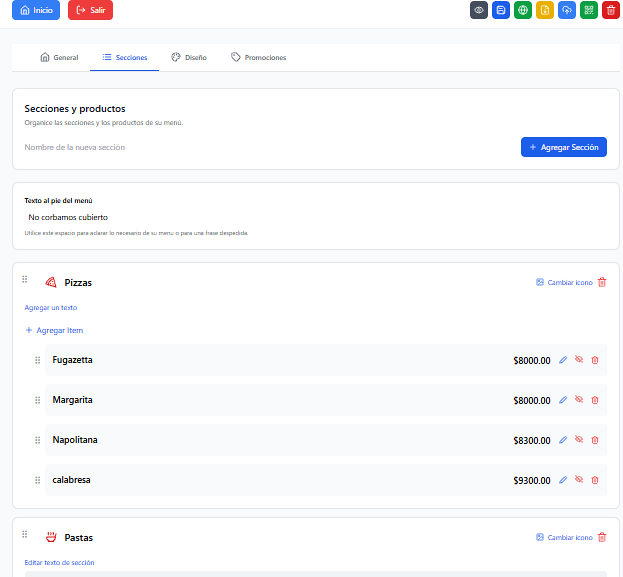Image resolution: width=623 pixels, height=577 pixels.
Task: Click Cambiar icono for Pastas section
Action: point(564,537)
